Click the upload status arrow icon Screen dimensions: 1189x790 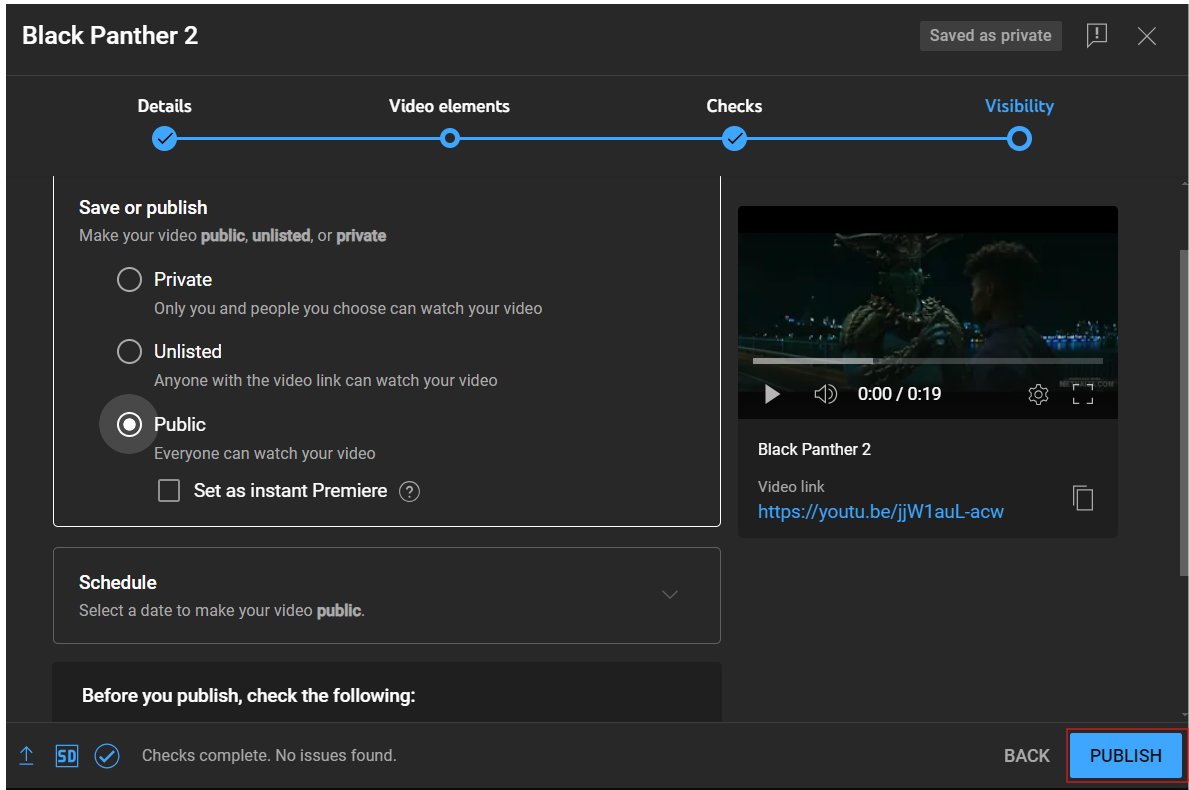click(x=27, y=756)
